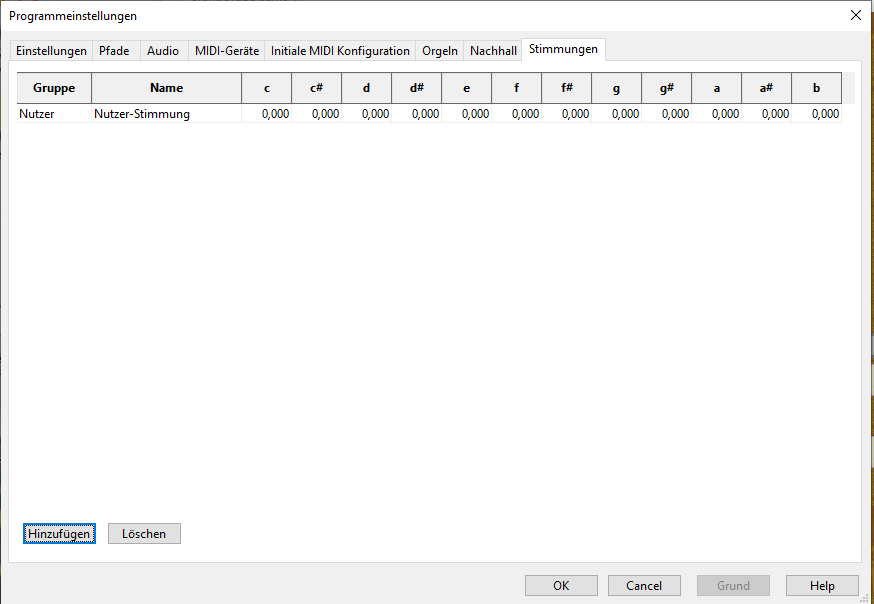
Task: Select the b note value cell
Action: point(817,114)
